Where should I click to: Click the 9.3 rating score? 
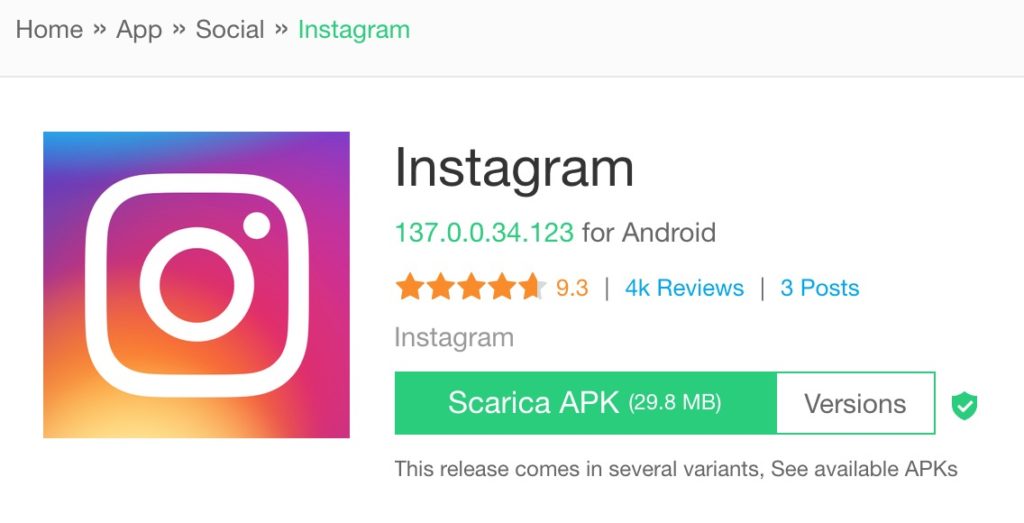572,288
